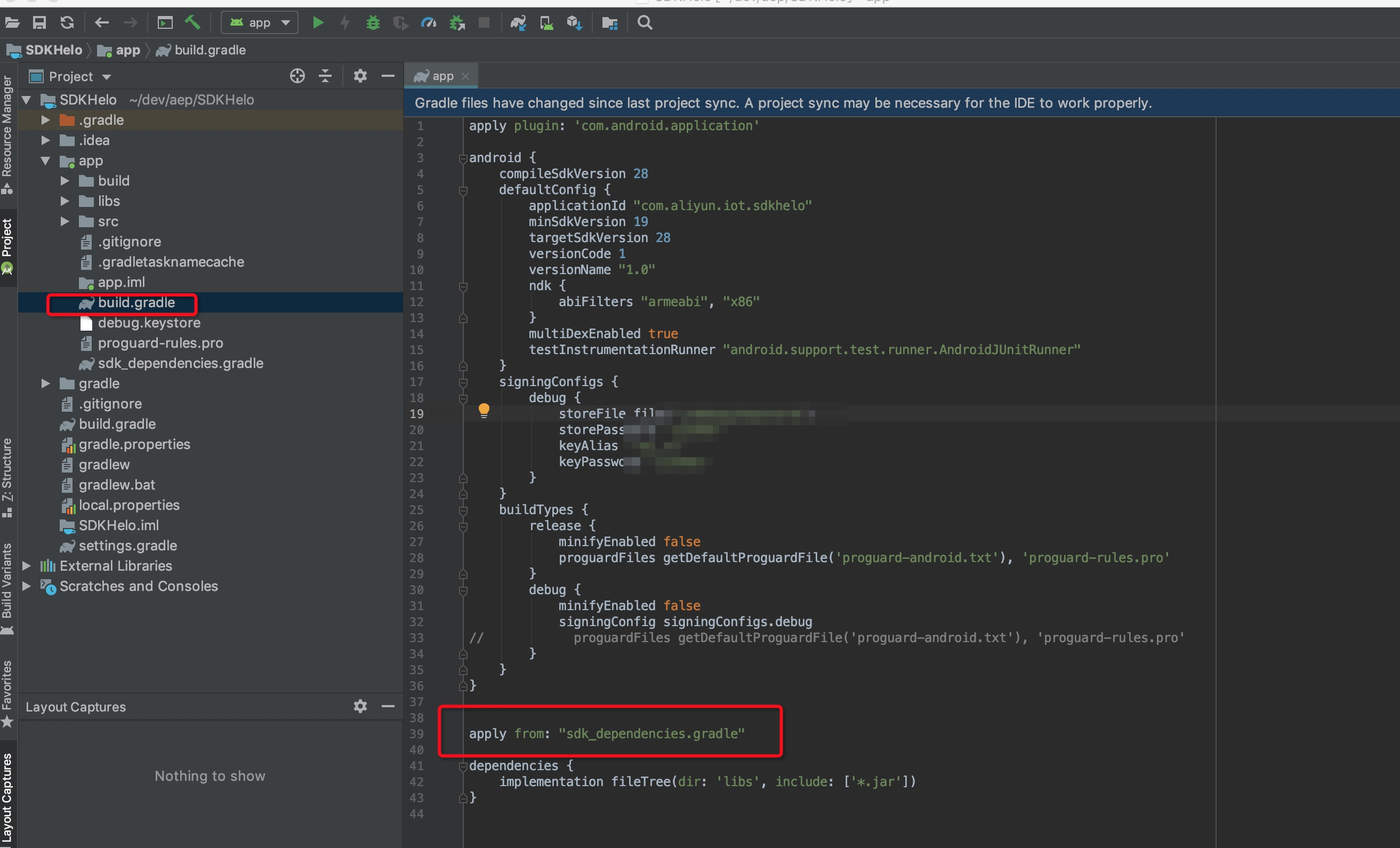Hide the Project panel with minus icon
Image resolution: width=1400 pixels, height=848 pixels.
[388, 76]
